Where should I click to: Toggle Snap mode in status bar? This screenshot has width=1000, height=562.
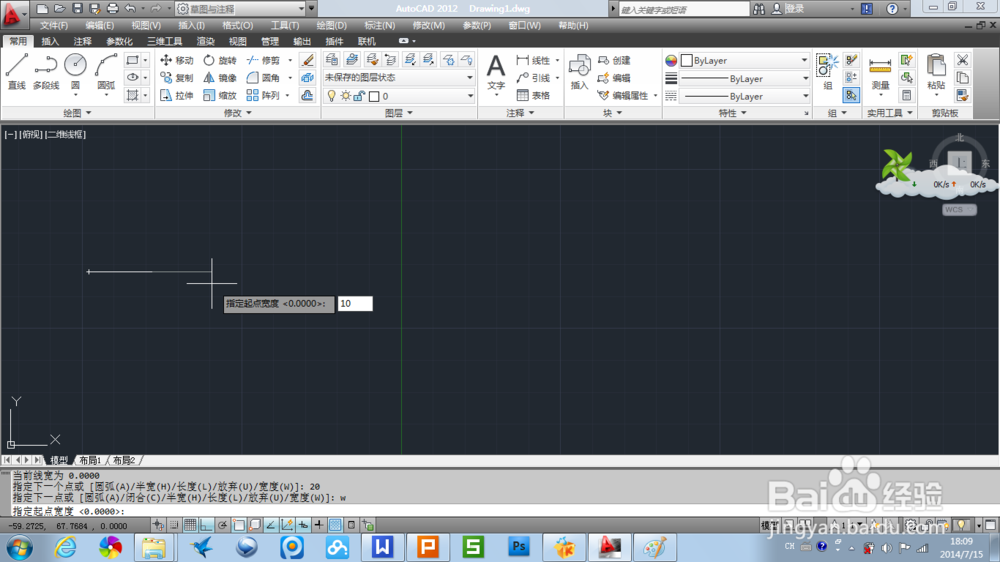click(174, 525)
